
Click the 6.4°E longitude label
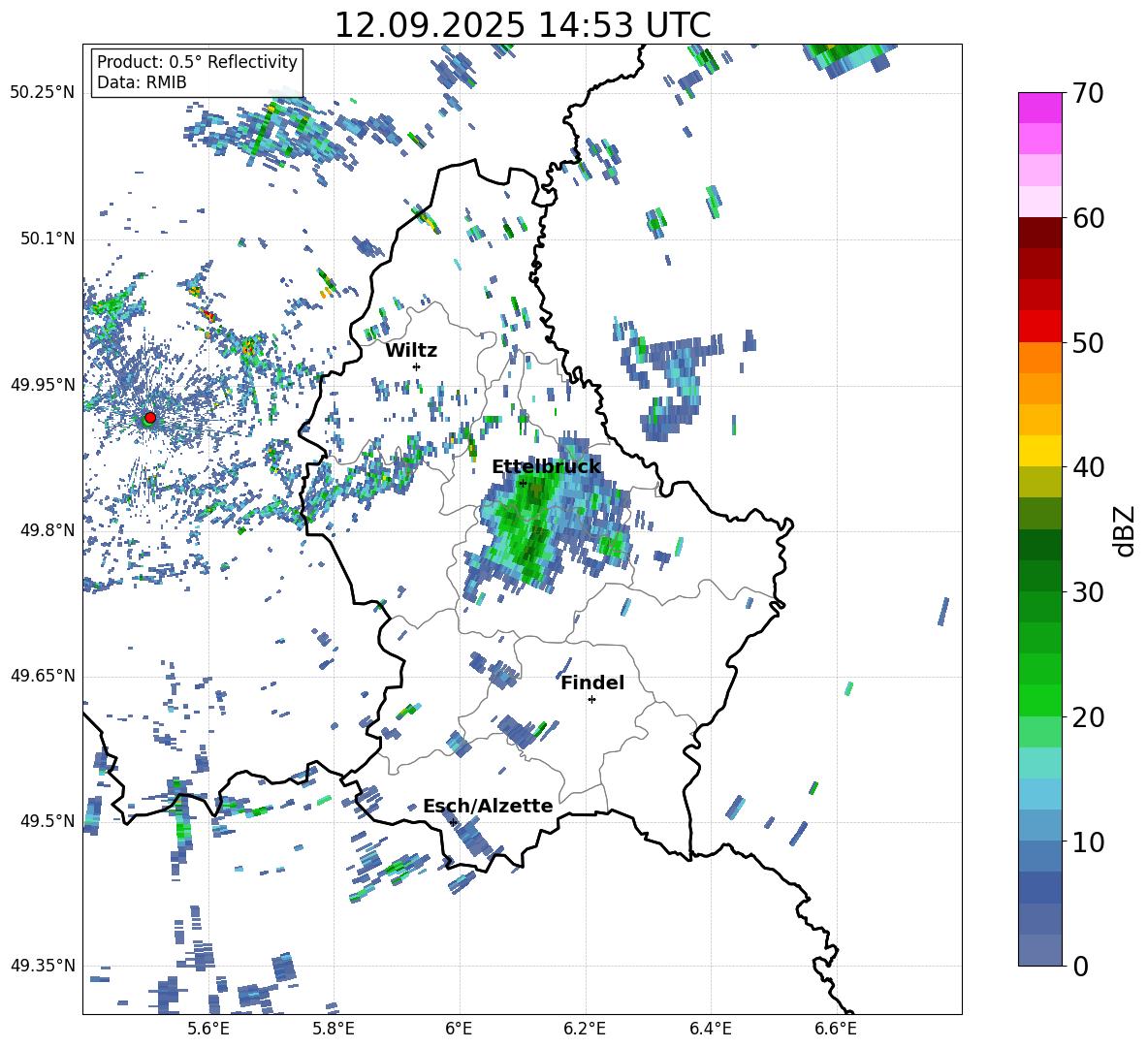[x=710, y=1029]
